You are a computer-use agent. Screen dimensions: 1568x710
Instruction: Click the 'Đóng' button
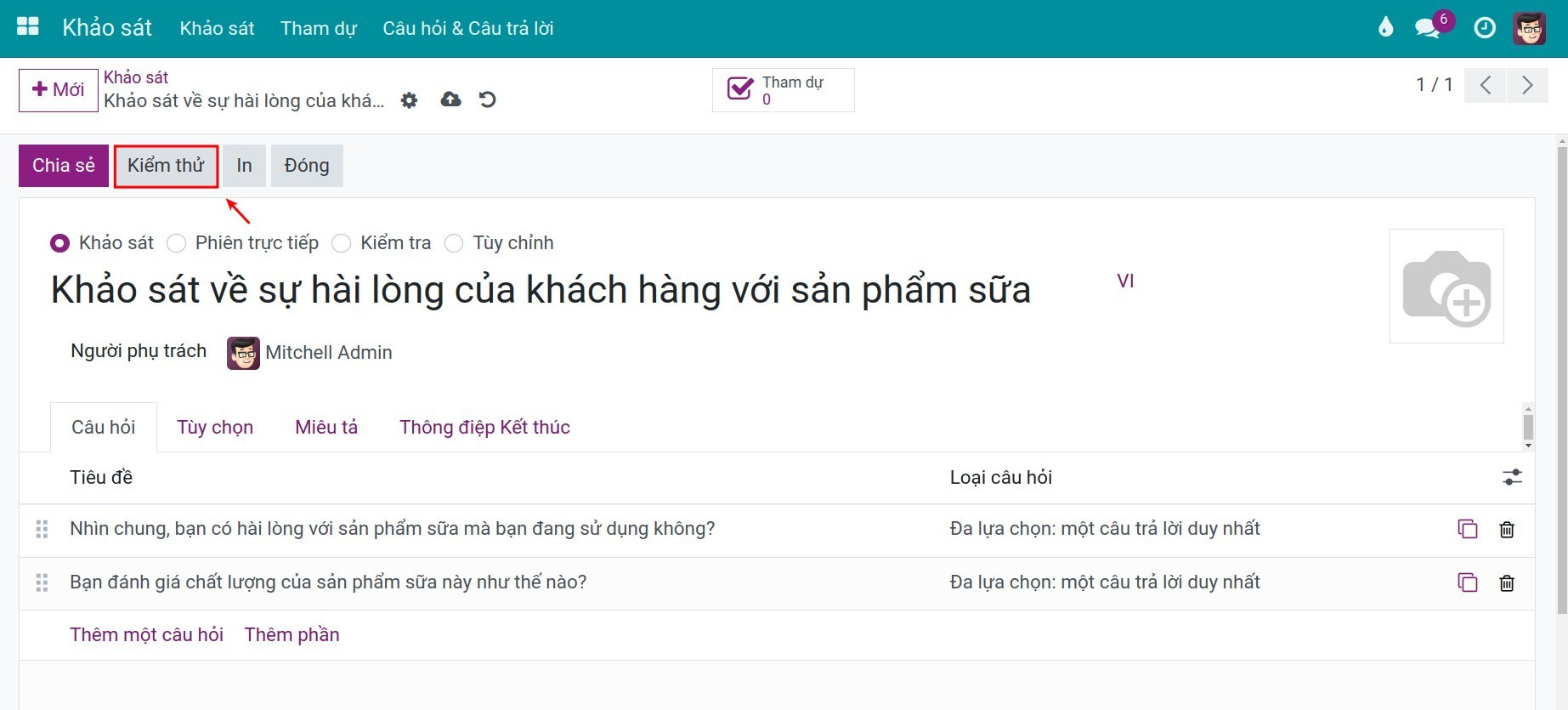pos(307,166)
